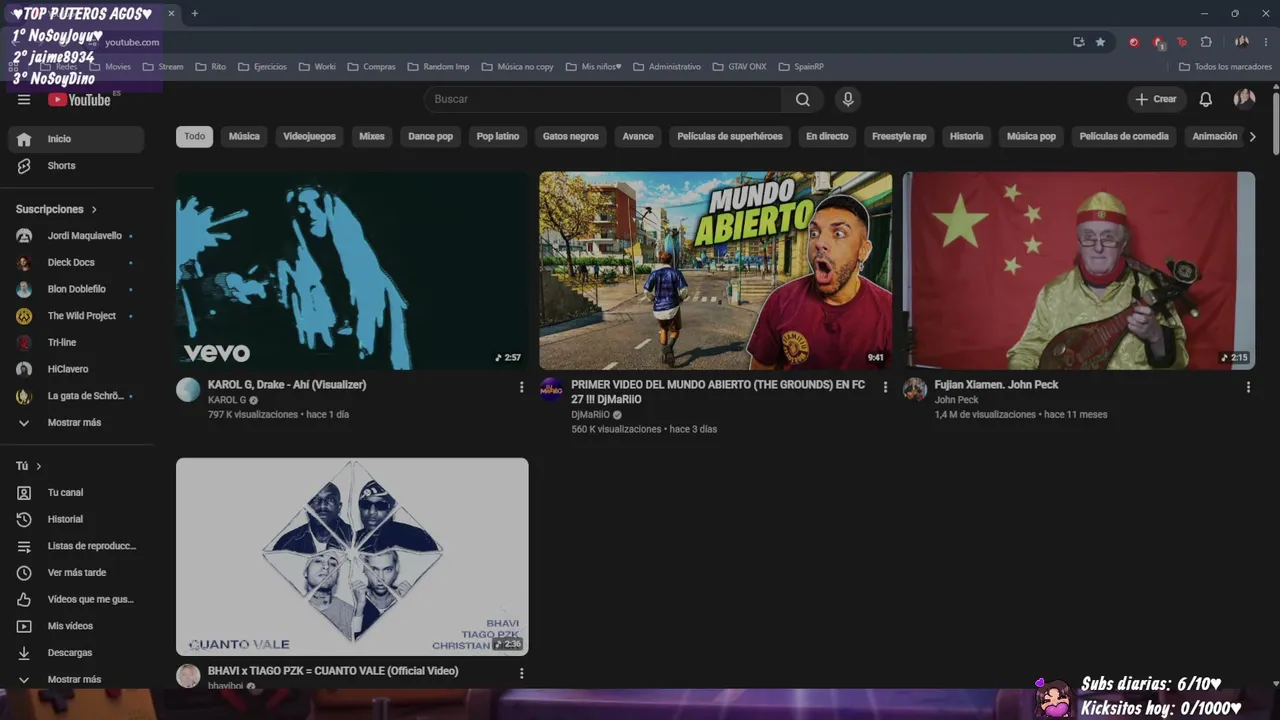Open the browser extensions puzzle icon
This screenshot has width=1280, height=720.
pos(1206,42)
